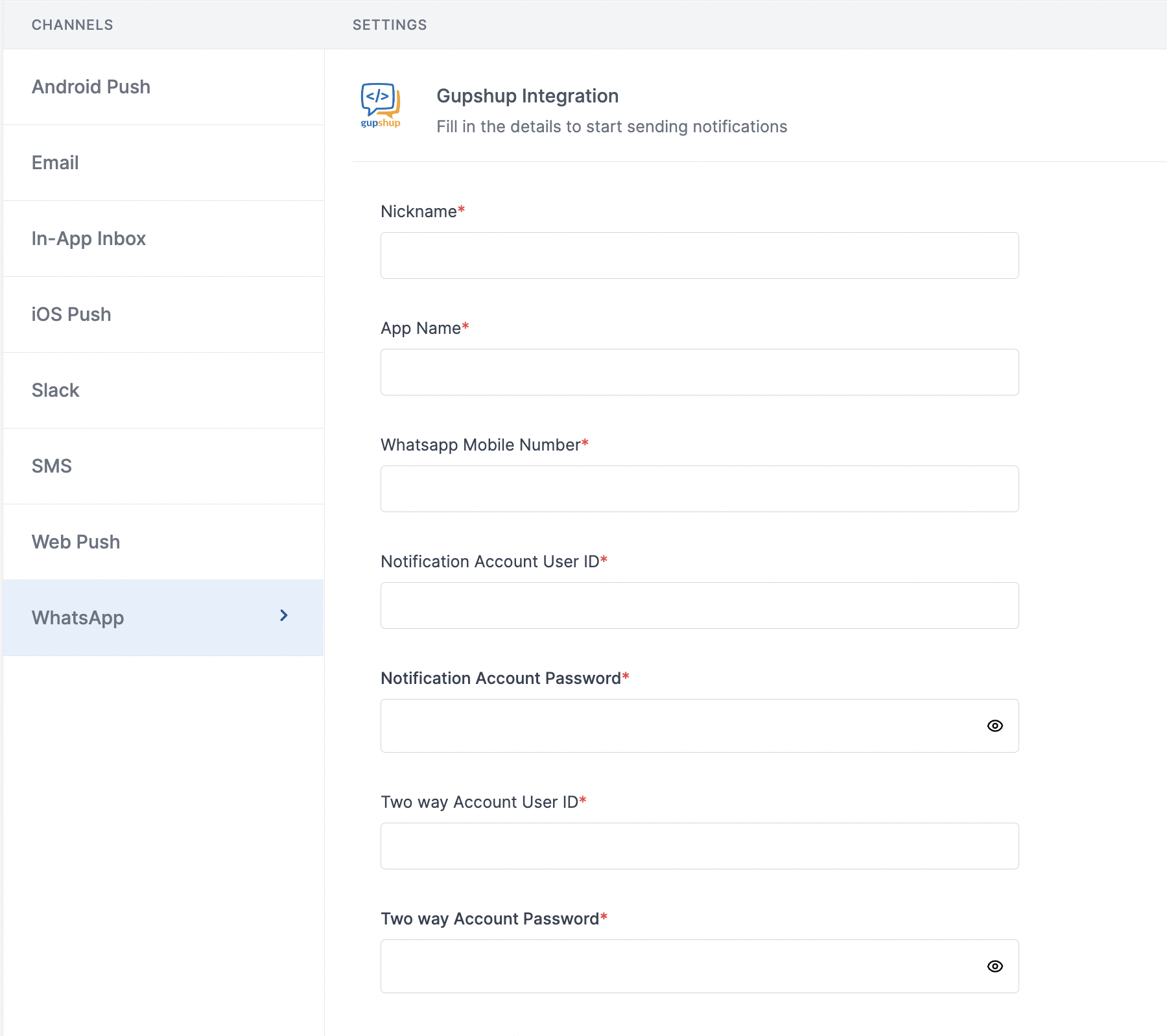This screenshot has height=1036, width=1167.
Task: Select the iOS Push channel
Action: 163,314
